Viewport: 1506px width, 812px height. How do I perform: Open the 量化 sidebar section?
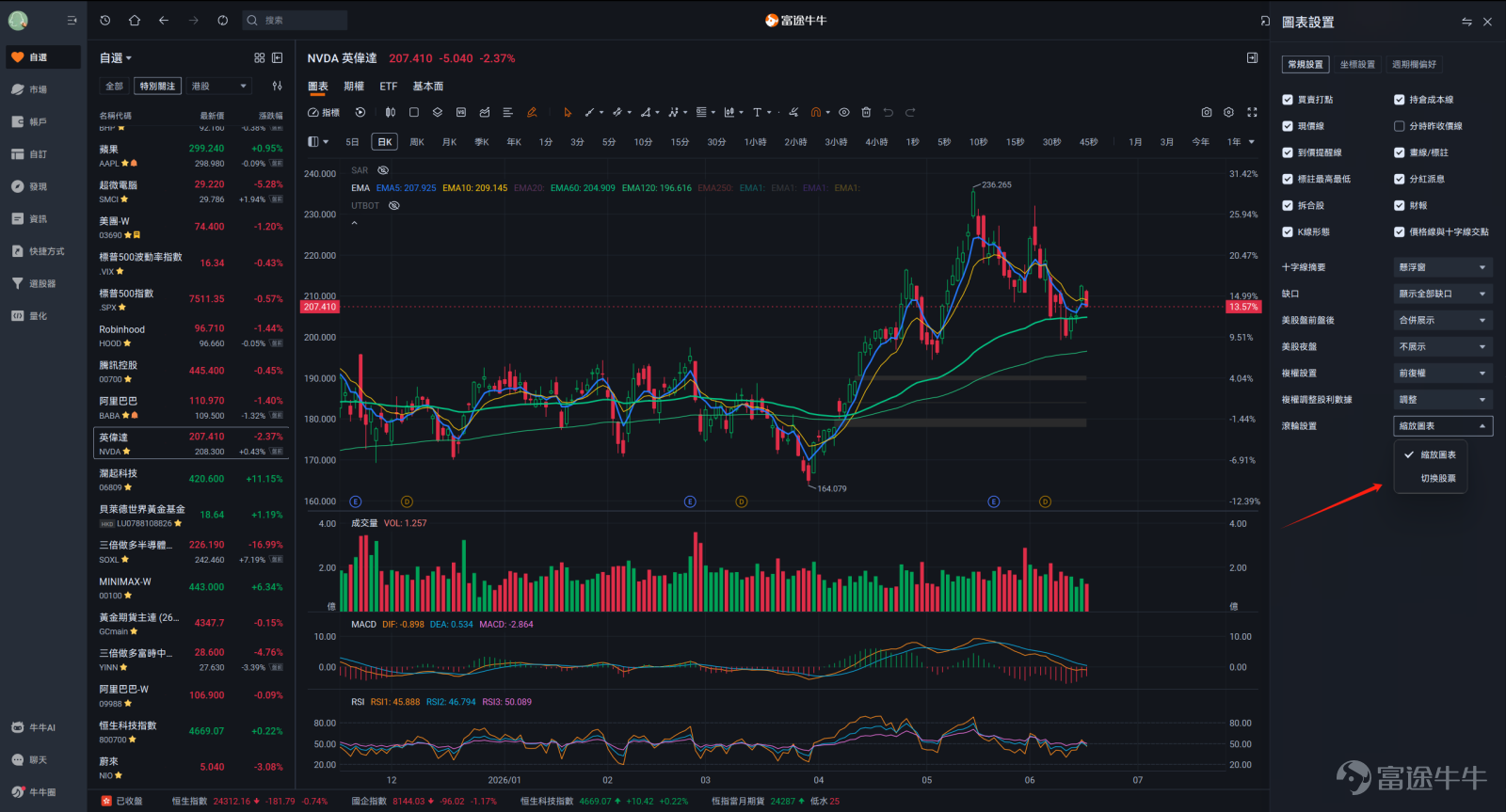[29, 316]
